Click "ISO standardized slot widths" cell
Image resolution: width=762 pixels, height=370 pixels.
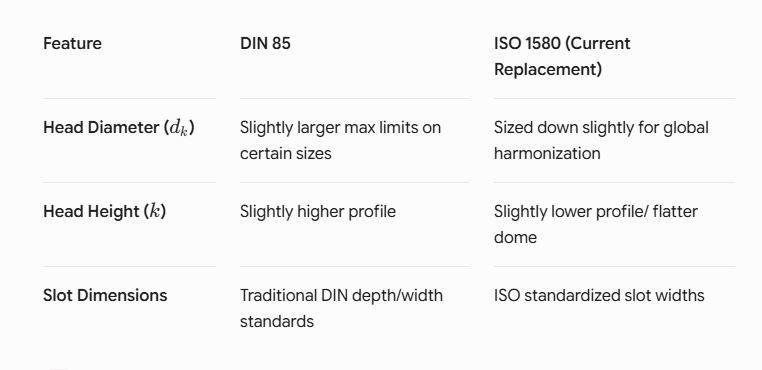599,295
